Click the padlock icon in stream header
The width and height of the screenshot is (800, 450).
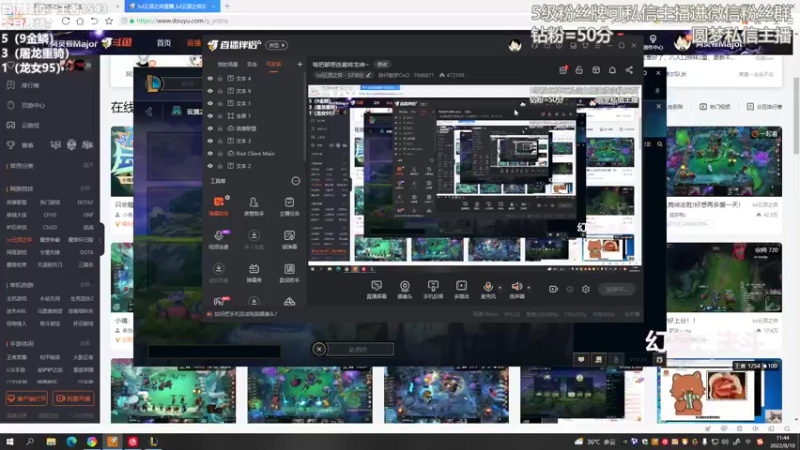click(579, 70)
